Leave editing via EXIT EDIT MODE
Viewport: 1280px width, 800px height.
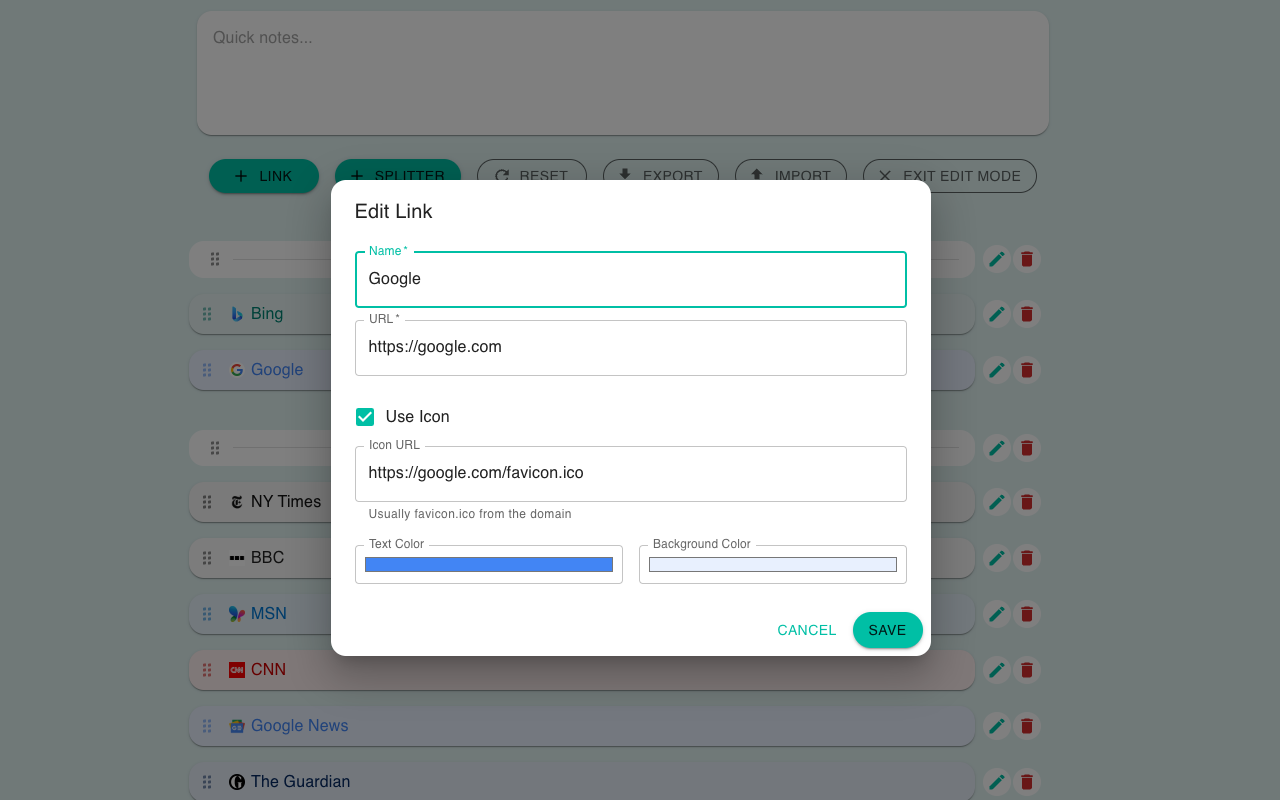pyautogui.click(x=950, y=176)
